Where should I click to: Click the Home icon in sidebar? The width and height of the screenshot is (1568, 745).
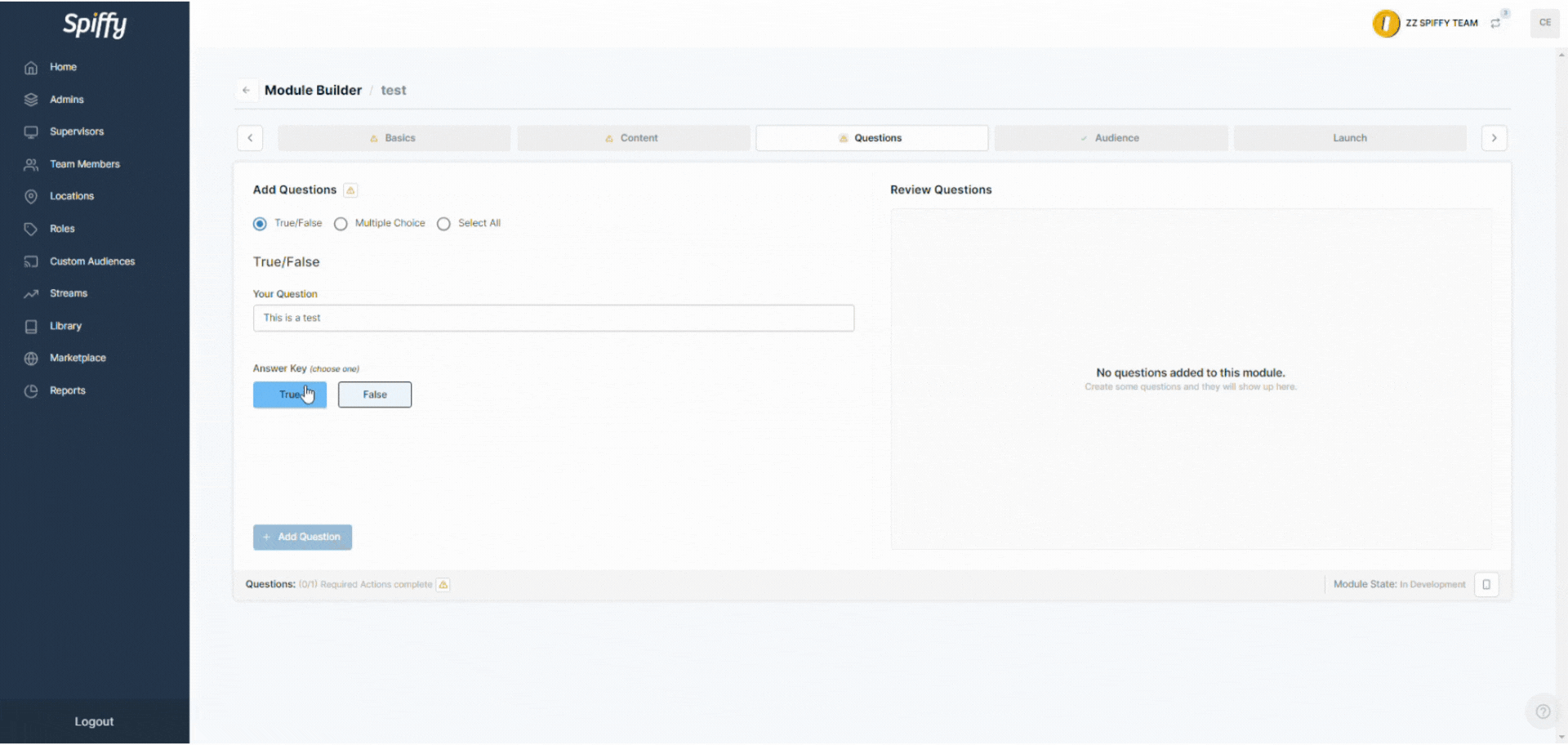[x=31, y=68]
